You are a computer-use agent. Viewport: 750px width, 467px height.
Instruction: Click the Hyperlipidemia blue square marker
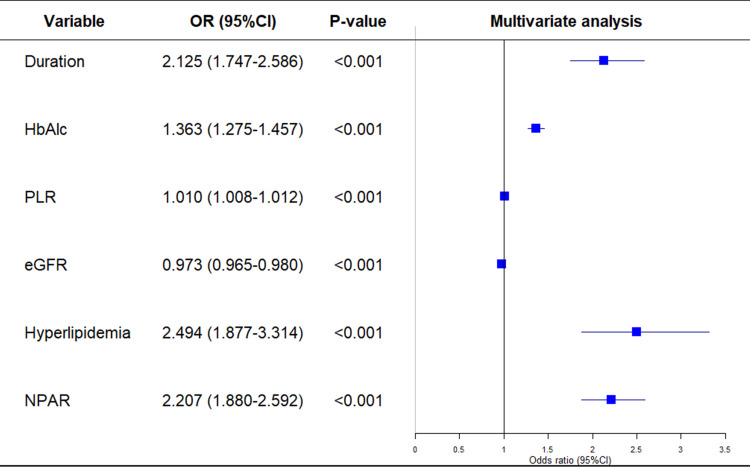(x=636, y=331)
